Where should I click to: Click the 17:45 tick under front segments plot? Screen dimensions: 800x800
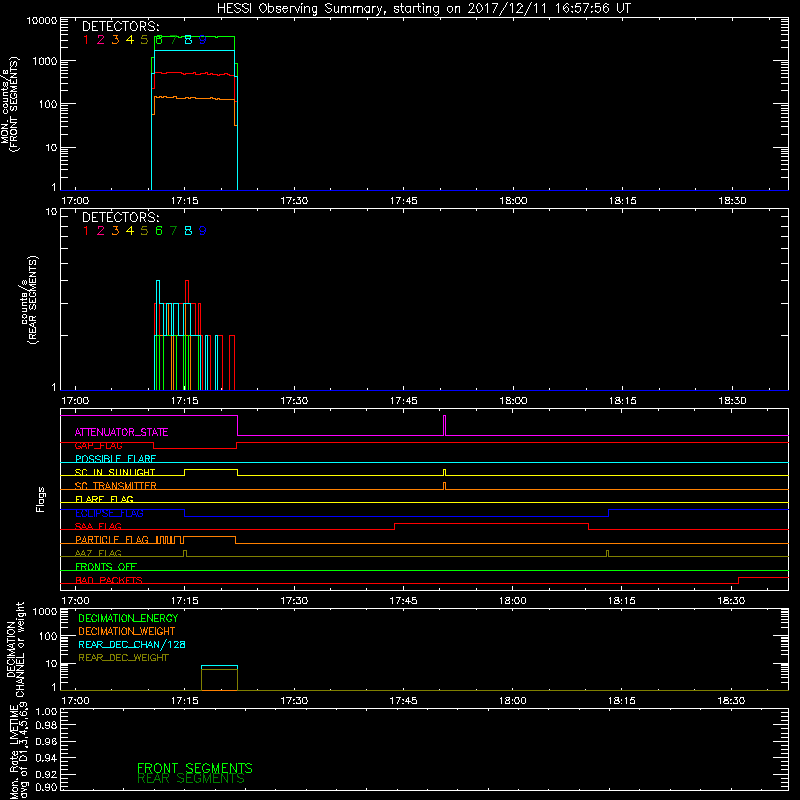(x=404, y=201)
